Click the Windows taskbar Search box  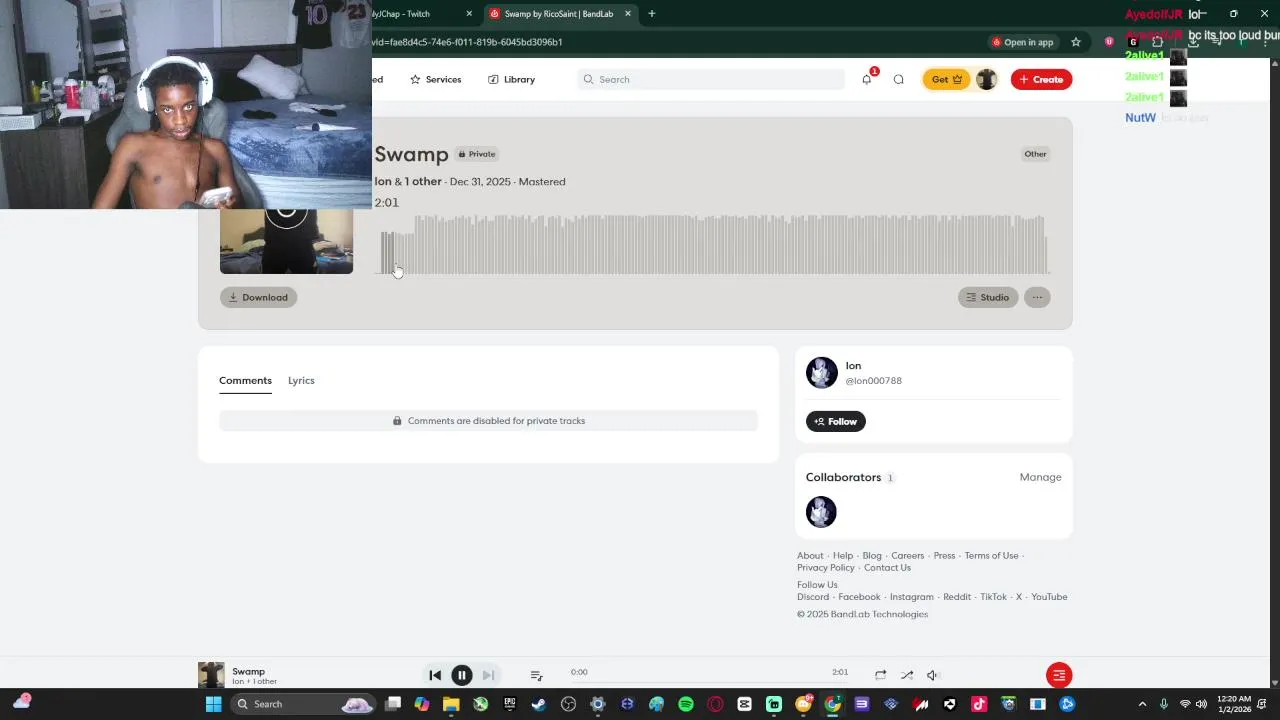coord(304,704)
